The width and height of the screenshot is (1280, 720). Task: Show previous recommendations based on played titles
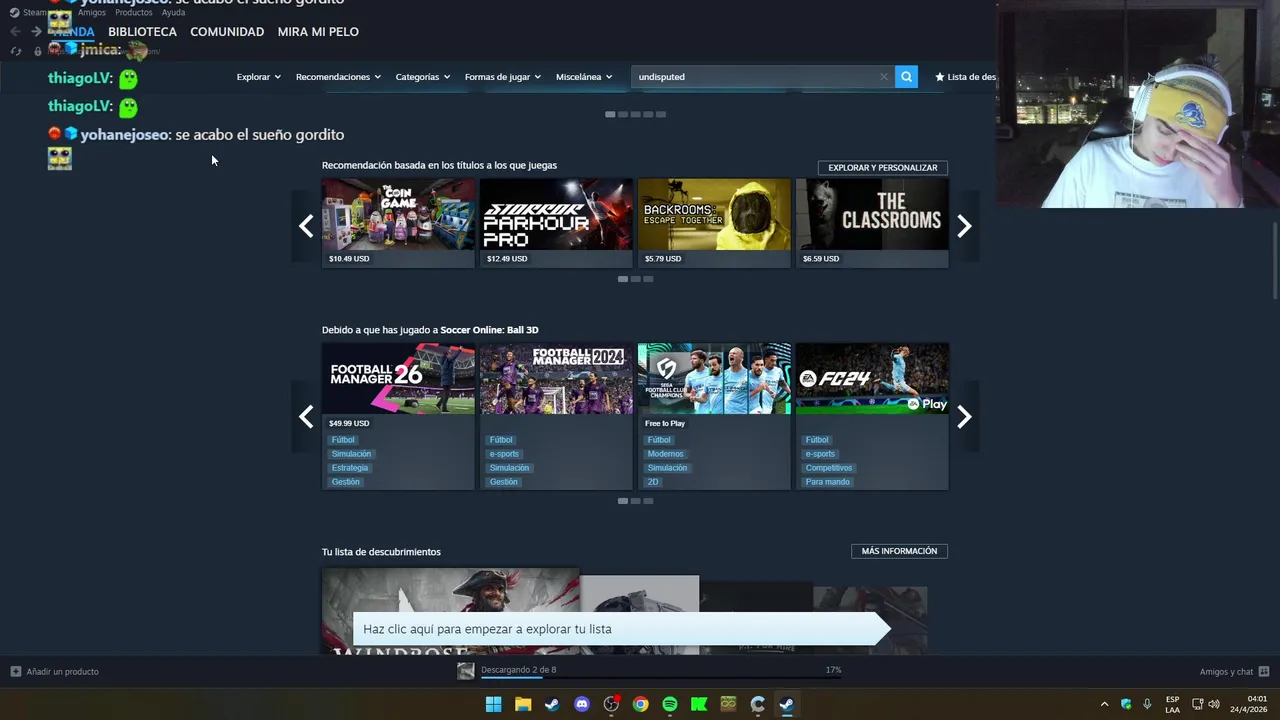click(306, 226)
